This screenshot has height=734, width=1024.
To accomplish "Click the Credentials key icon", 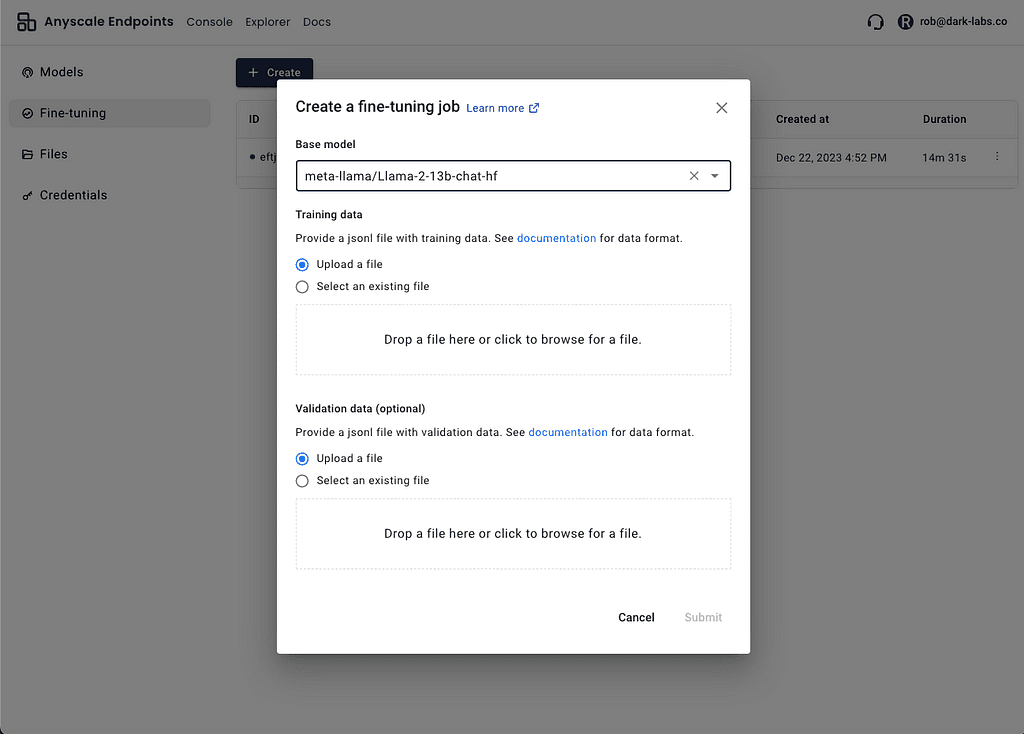I will click(x=27, y=196).
